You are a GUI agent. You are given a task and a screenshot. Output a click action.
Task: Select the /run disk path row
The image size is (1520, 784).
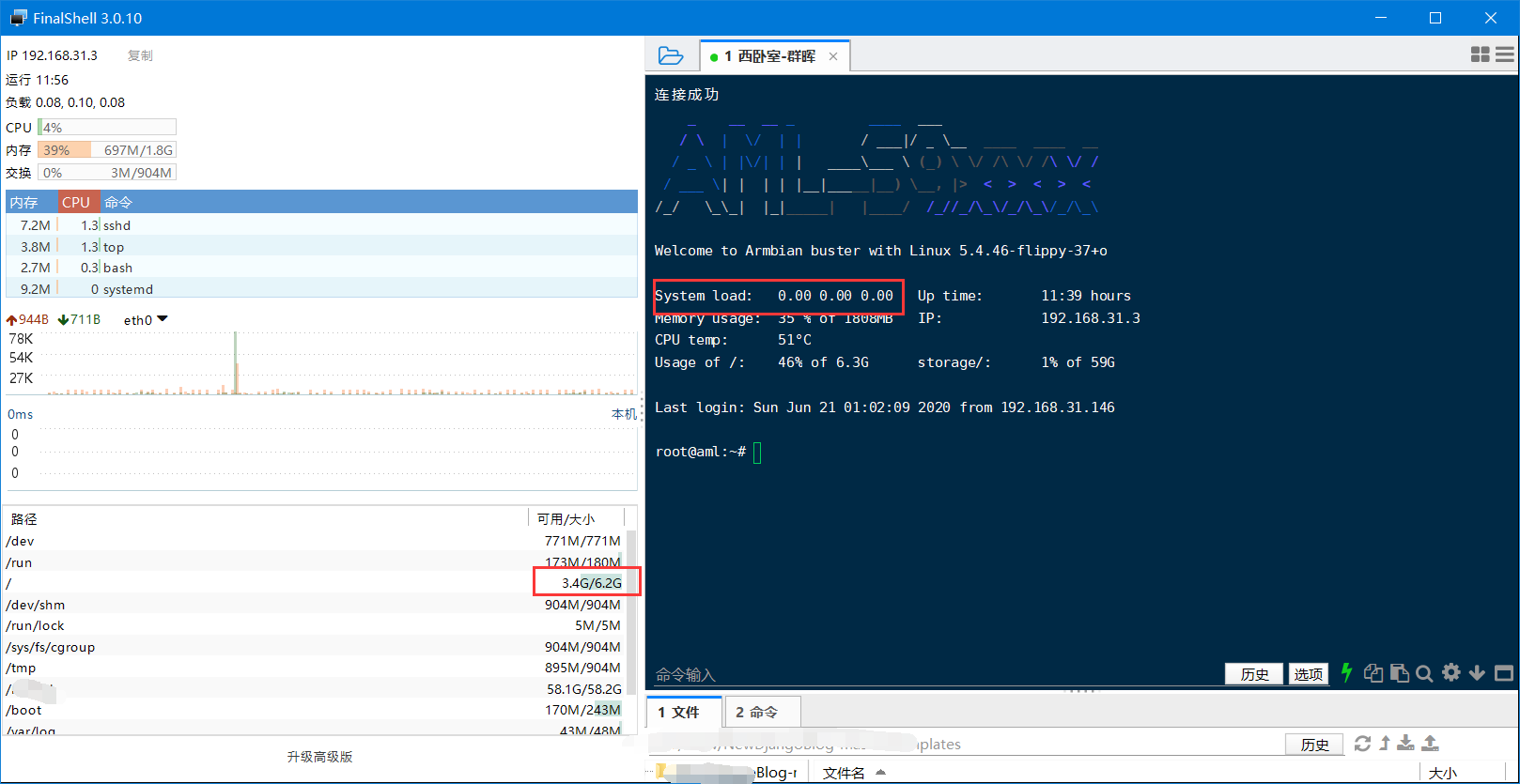(314, 562)
